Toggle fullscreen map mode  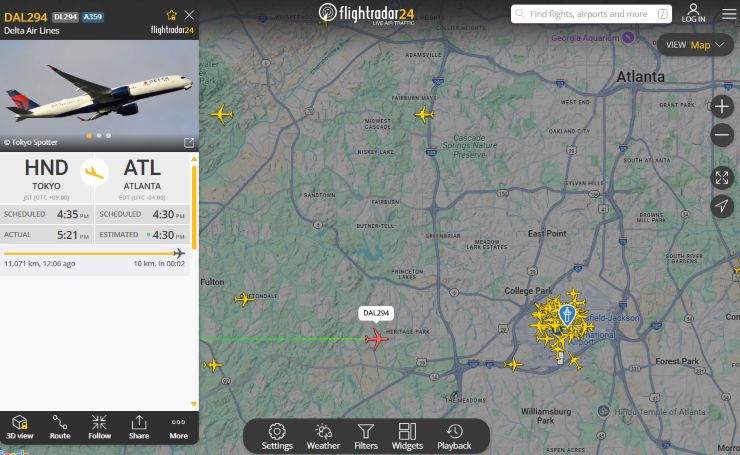(x=722, y=177)
